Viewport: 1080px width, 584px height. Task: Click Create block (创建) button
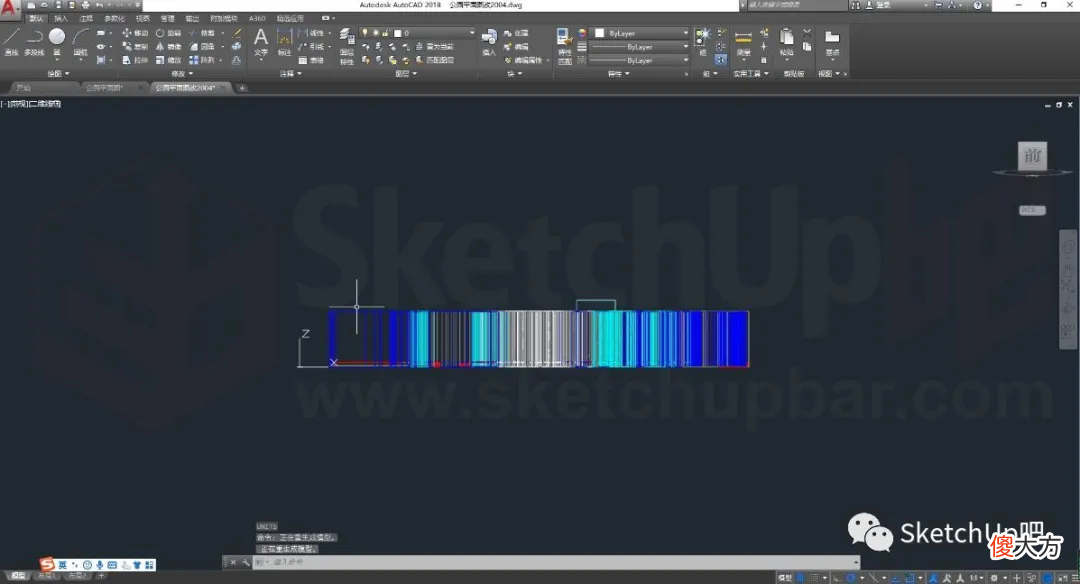pos(516,33)
